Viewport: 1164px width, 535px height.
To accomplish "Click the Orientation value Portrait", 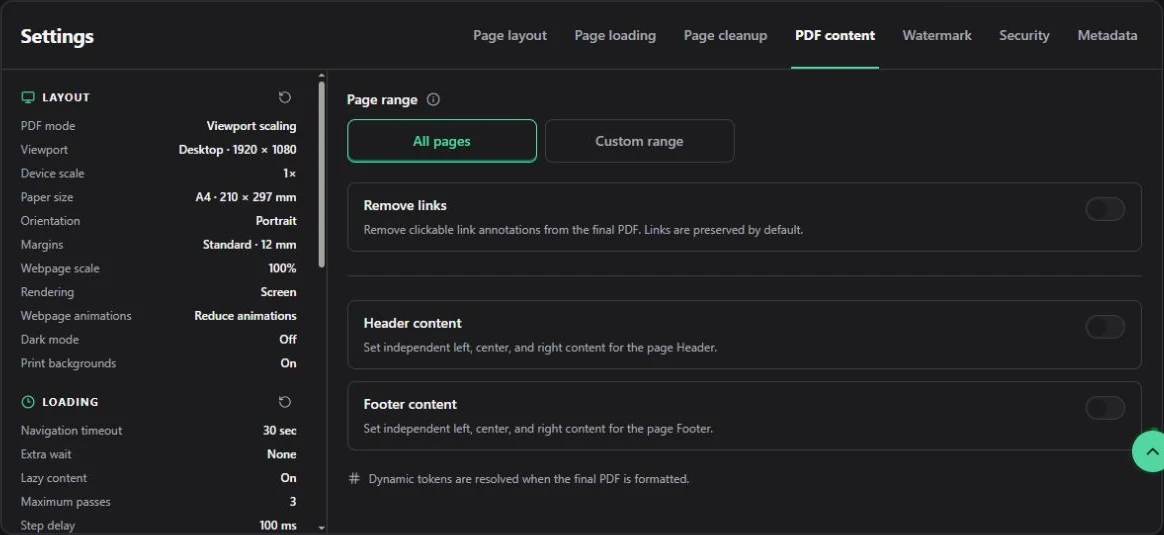I will (x=276, y=221).
